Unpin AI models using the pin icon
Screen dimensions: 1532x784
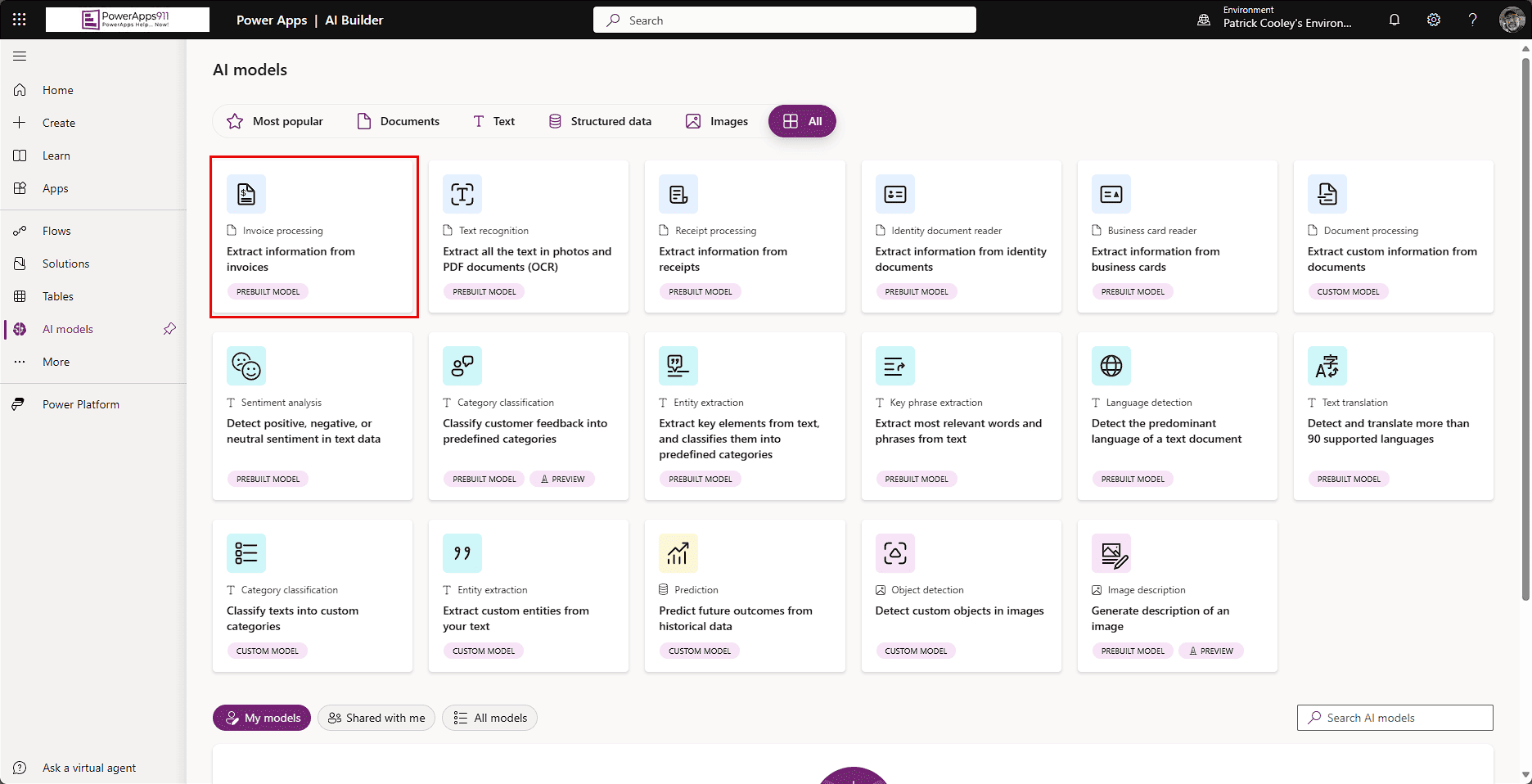(169, 329)
